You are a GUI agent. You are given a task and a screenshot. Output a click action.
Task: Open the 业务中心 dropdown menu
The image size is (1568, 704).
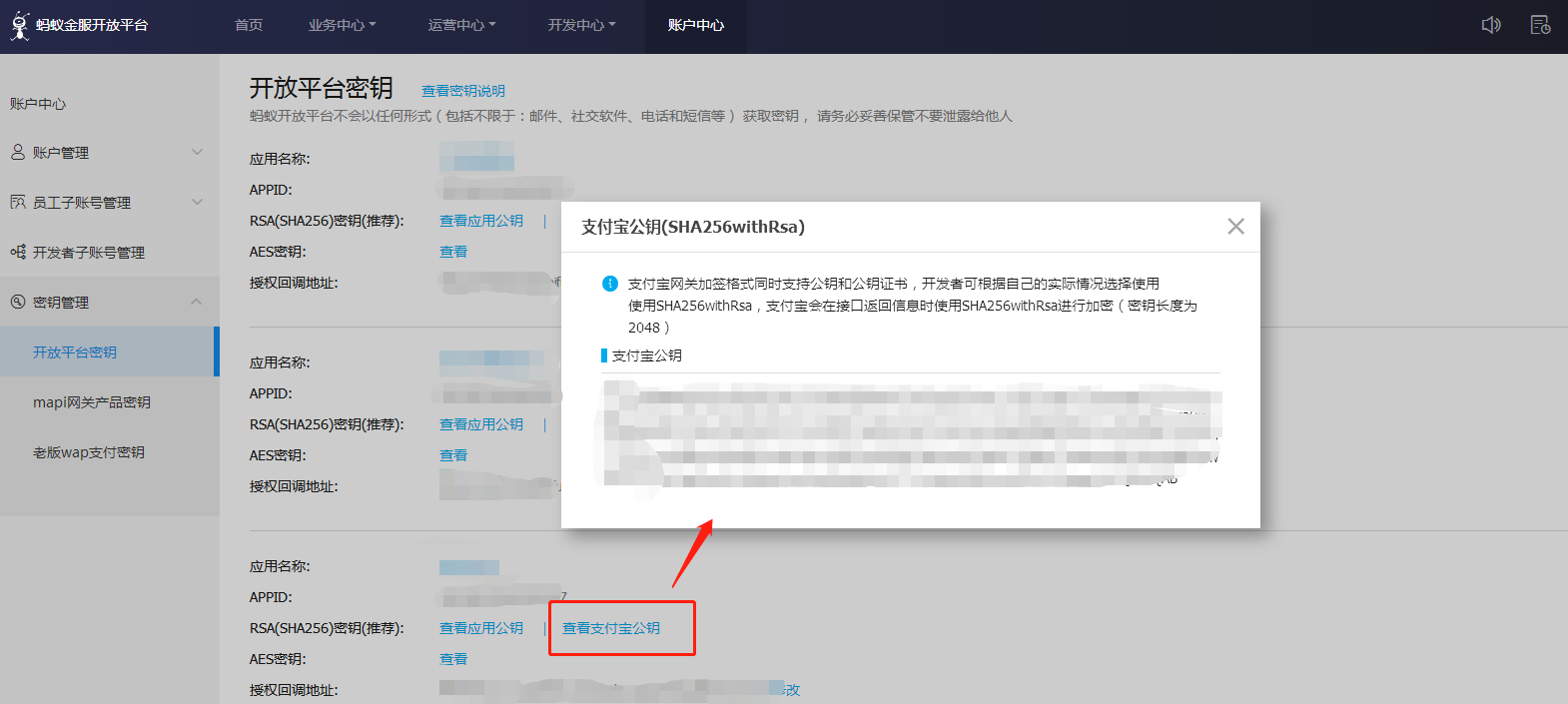343,25
